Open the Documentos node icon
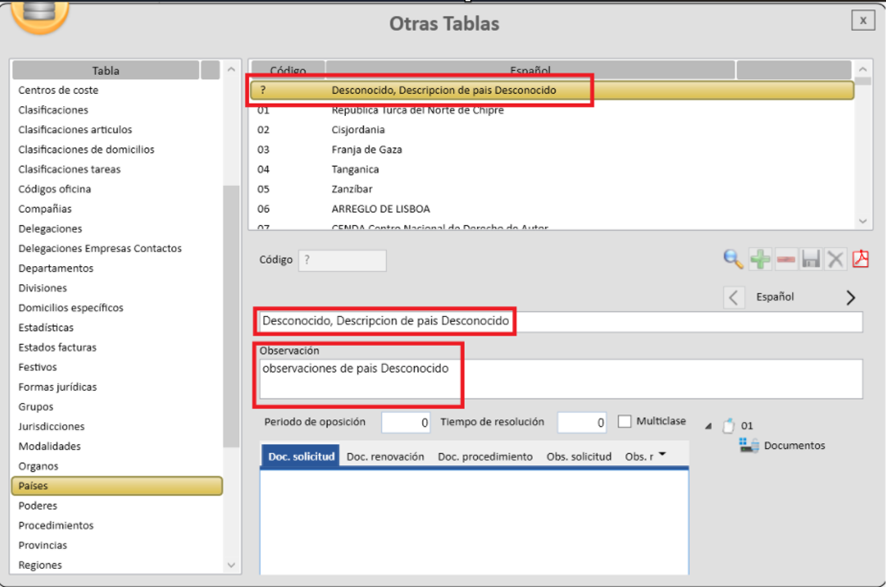 coord(749,445)
